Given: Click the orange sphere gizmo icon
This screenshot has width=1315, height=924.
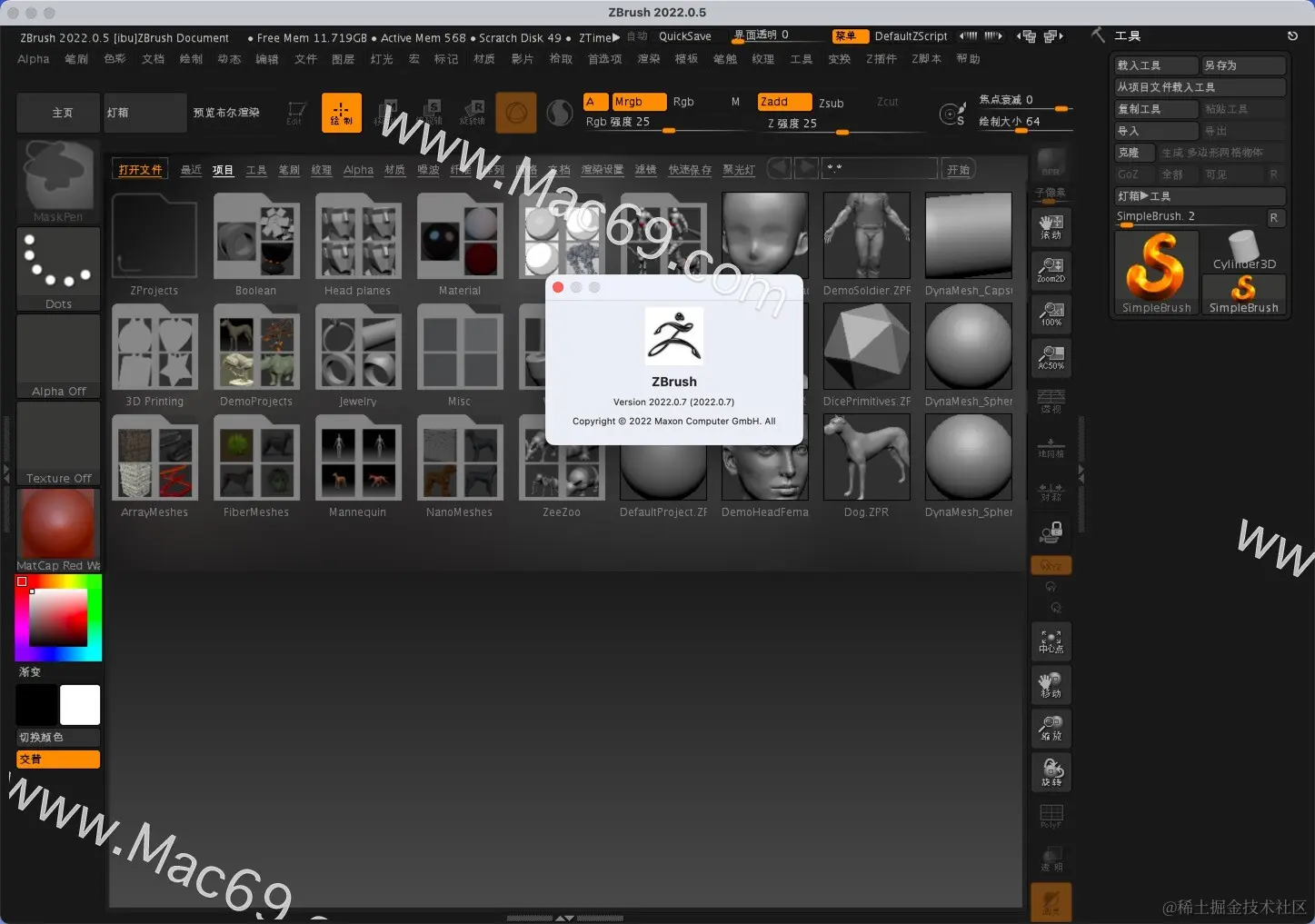Looking at the screenshot, I should pyautogui.click(x=515, y=113).
